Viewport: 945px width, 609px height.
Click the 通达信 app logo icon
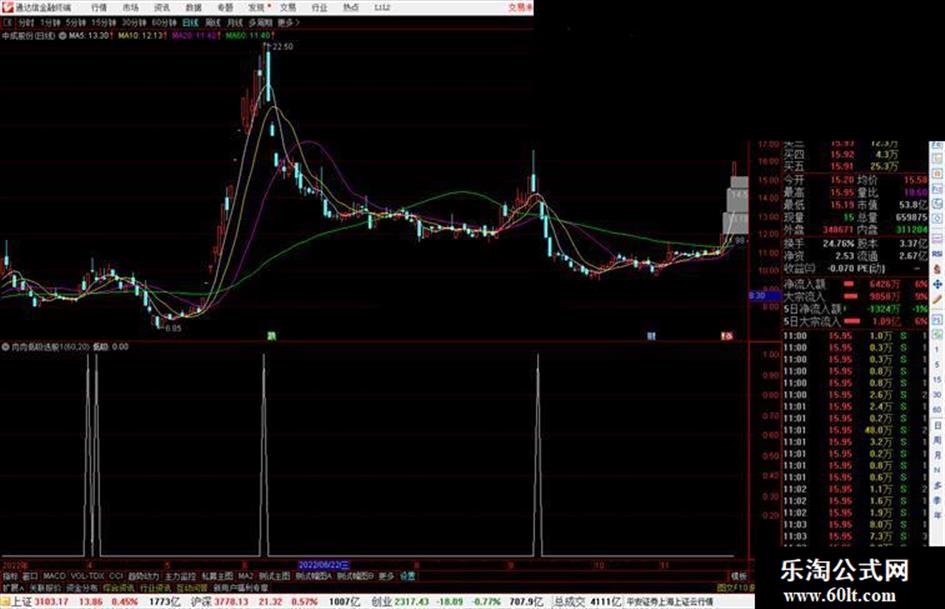7,7
